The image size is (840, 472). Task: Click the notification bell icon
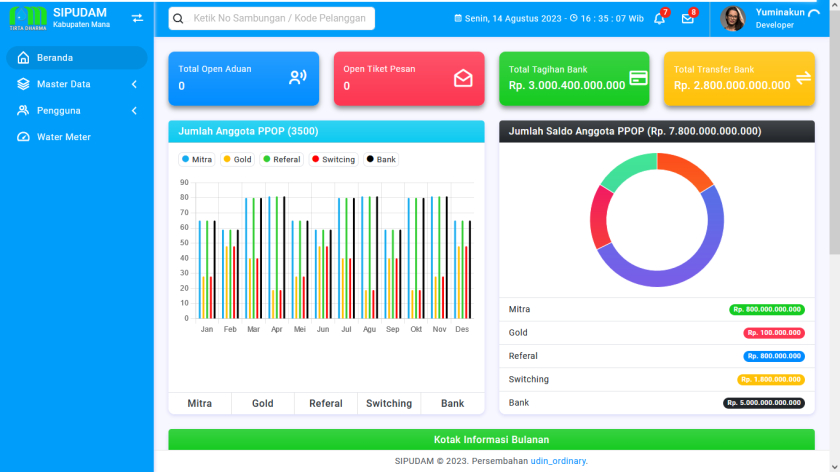pos(659,19)
